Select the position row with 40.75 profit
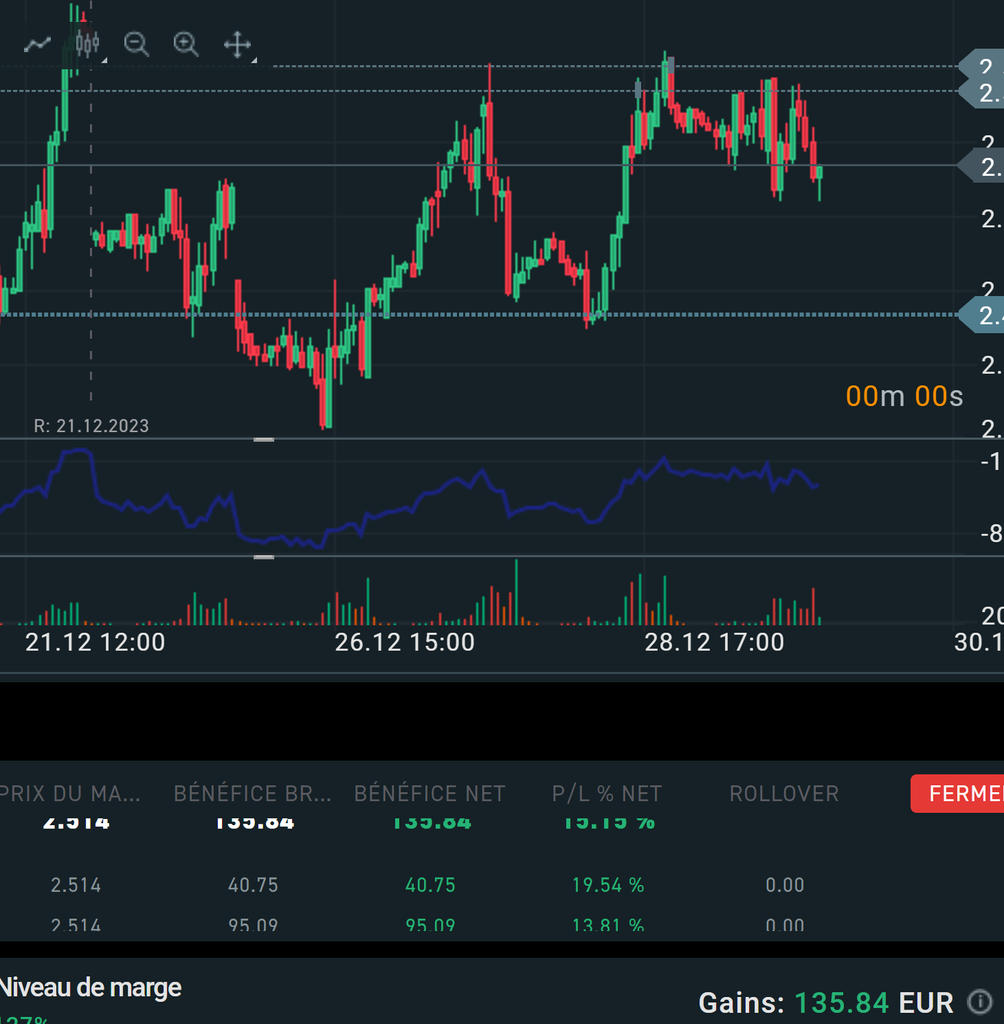1004x1024 pixels. pyautogui.click(x=430, y=885)
